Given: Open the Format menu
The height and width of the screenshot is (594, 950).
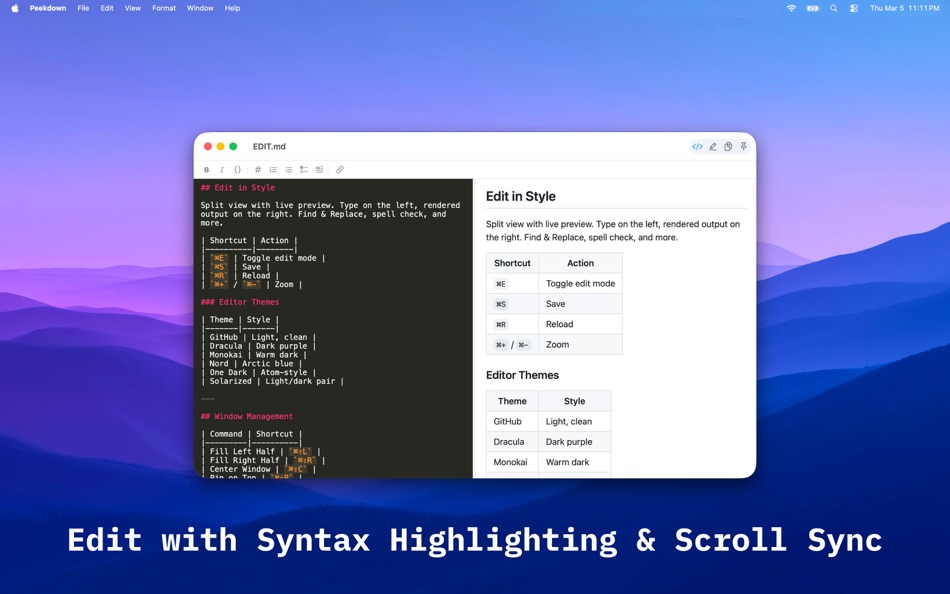Looking at the screenshot, I should point(164,8).
